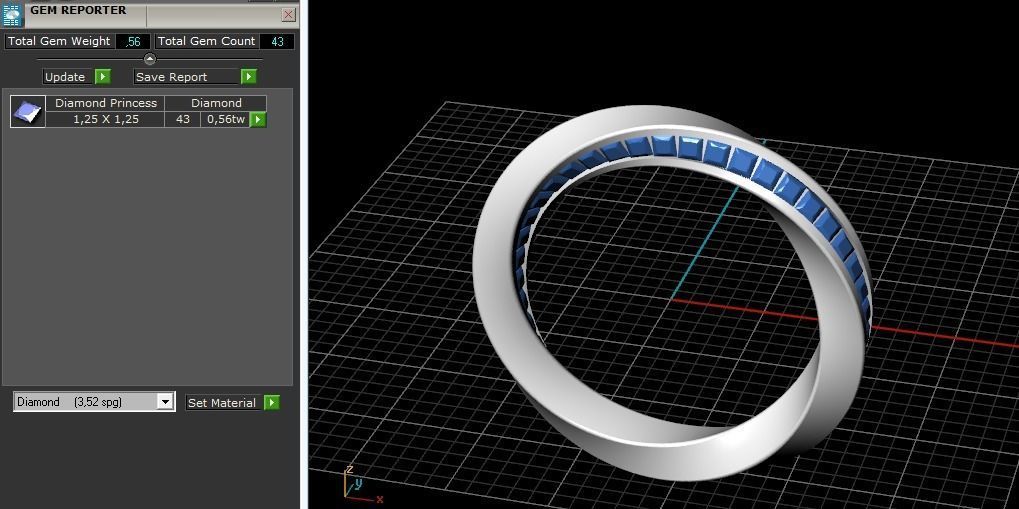Click green arrow next to Update
Viewport: 1019px width, 509px height.
point(103,77)
